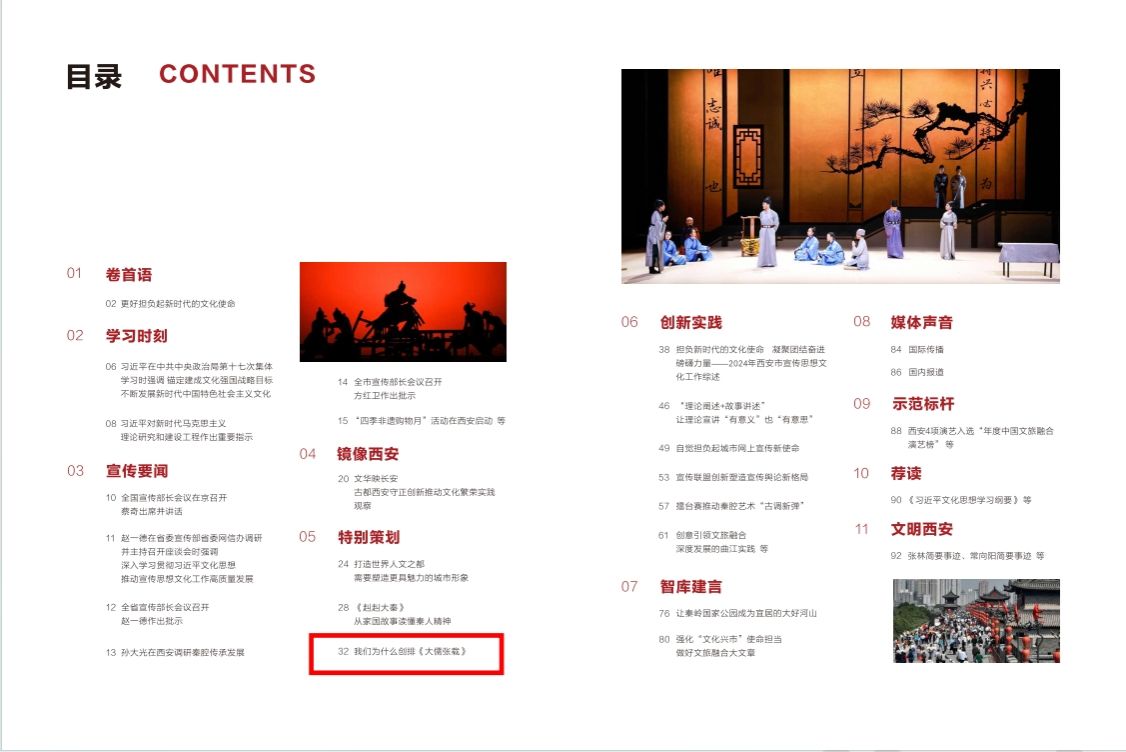Select the red shadow puppet silhouette image
The width and height of the screenshot is (1126, 752).
pos(403,312)
